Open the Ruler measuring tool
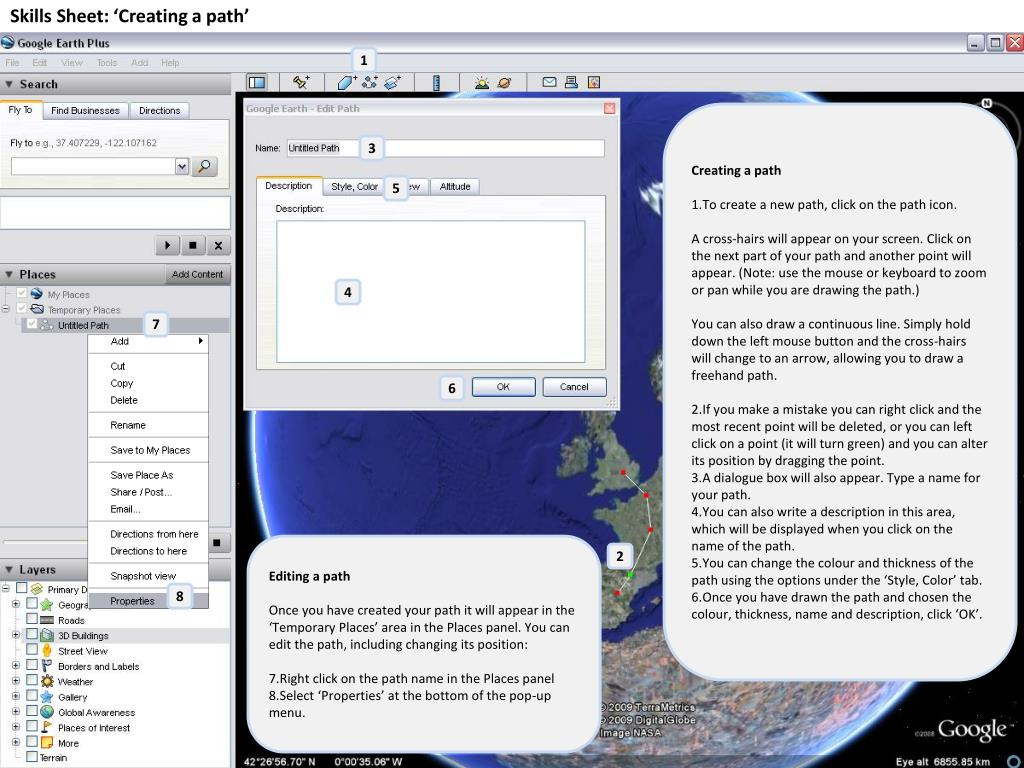Viewport: 1024px width, 768px height. pyautogui.click(x=436, y=82)
